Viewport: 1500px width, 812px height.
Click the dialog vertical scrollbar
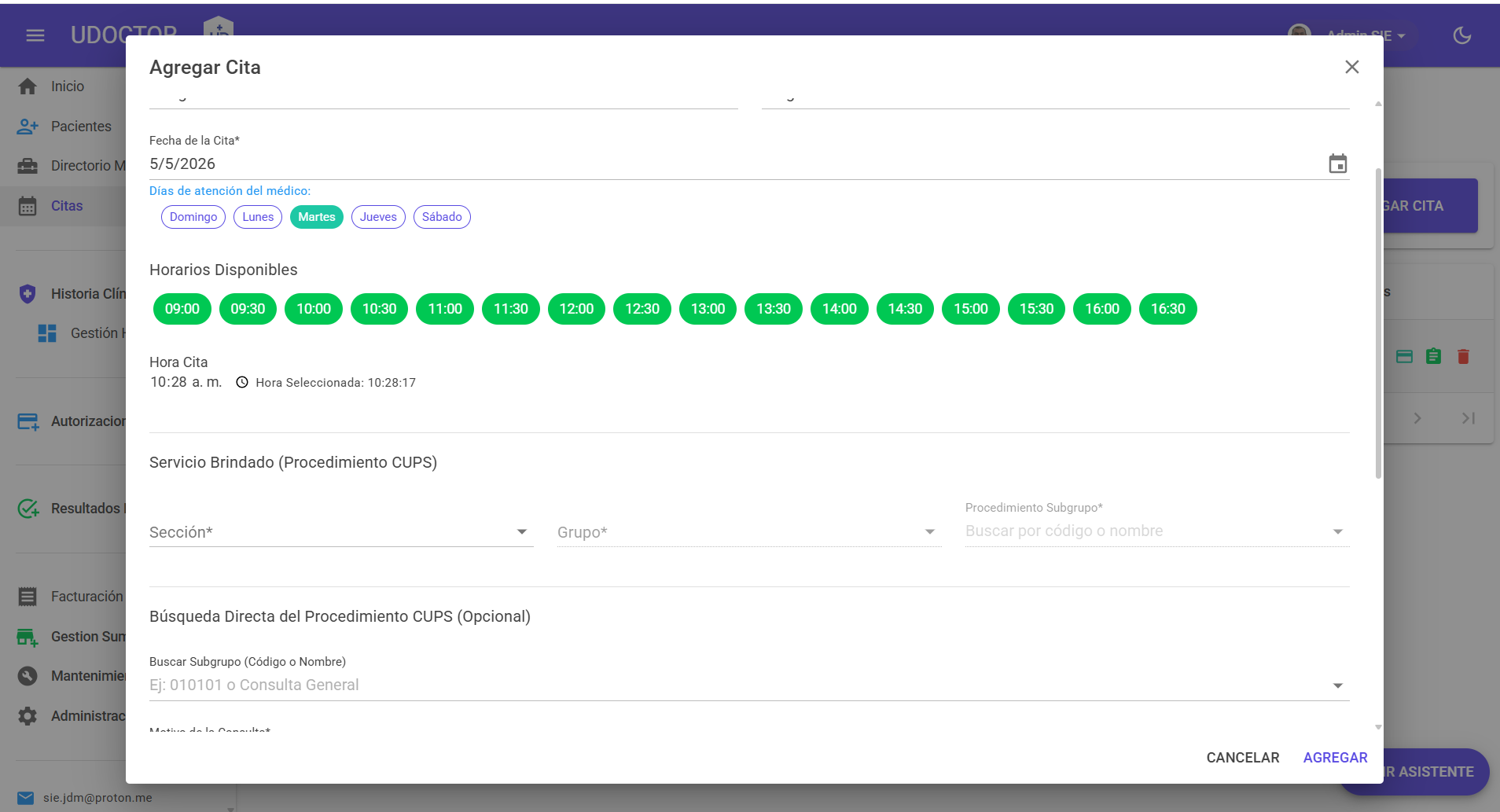[x=1378, y=322]
